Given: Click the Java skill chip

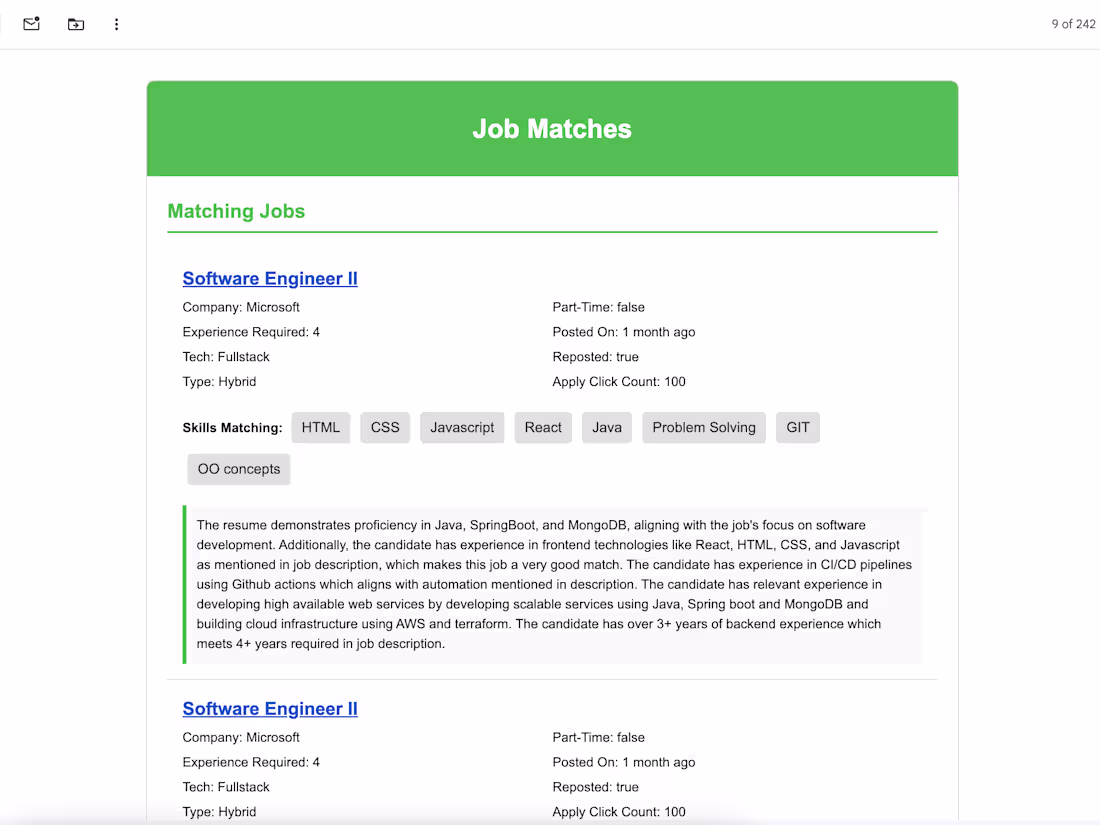Looking at the screenshot, I should tap(607, 427).
